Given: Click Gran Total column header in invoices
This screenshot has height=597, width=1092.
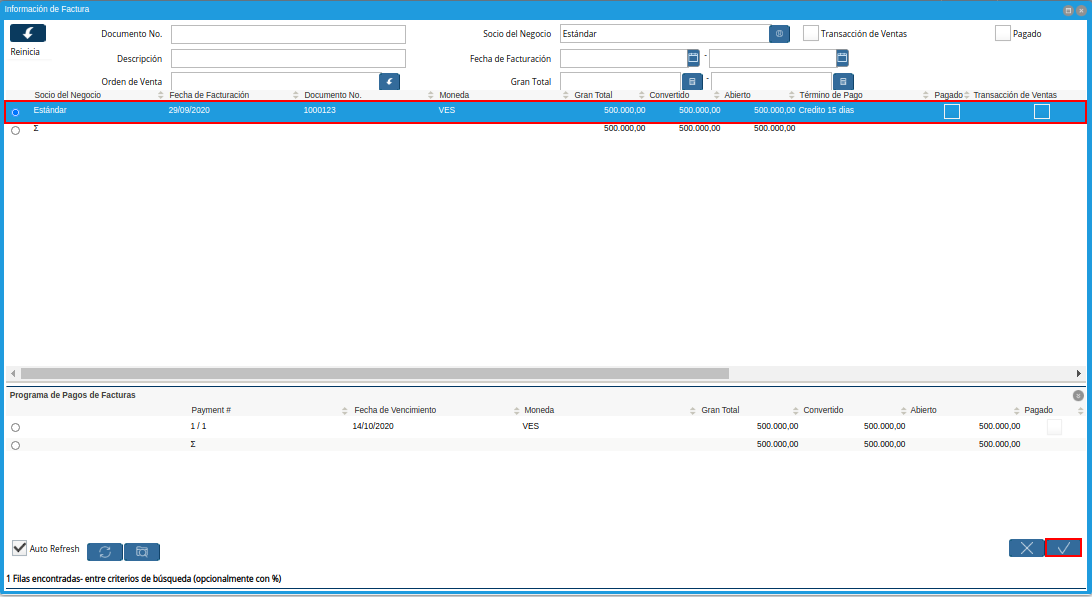Looking at the screenshot, I should coord(593,95).
